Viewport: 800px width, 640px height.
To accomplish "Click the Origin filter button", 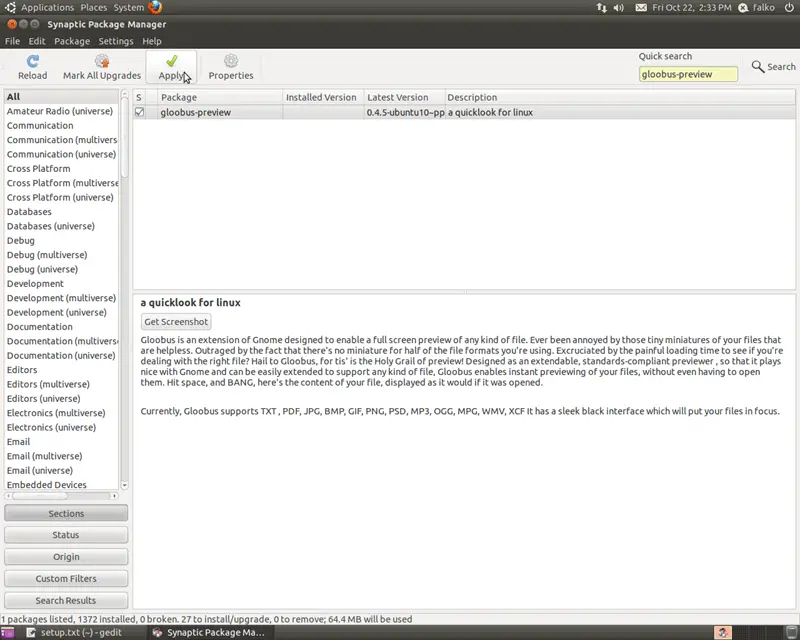I will click(66, 557).
